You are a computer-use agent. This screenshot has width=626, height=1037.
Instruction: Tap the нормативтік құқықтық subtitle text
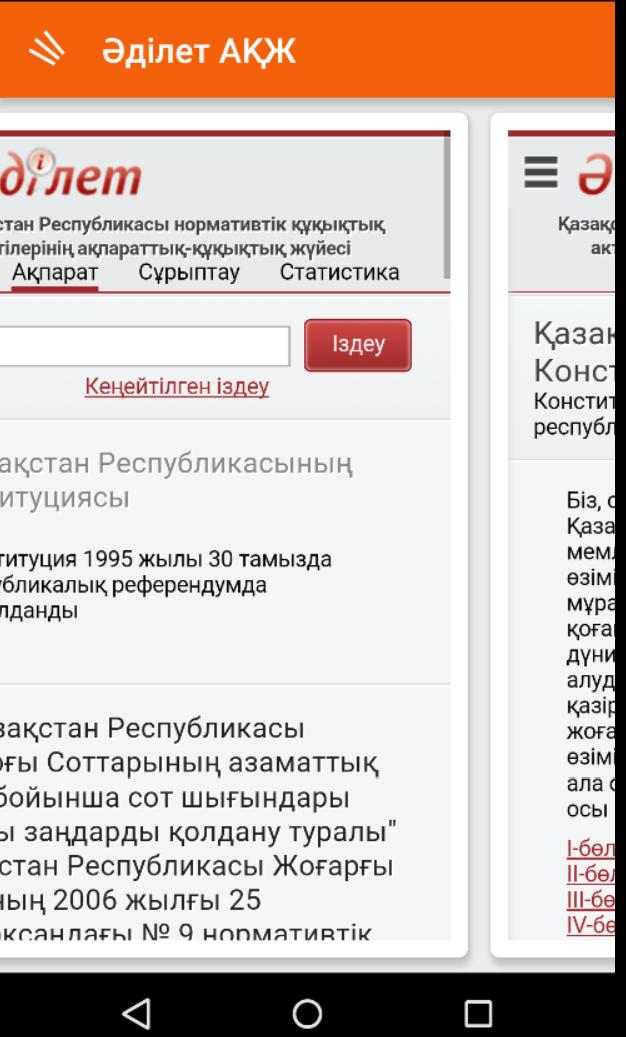tap(192, 236)
